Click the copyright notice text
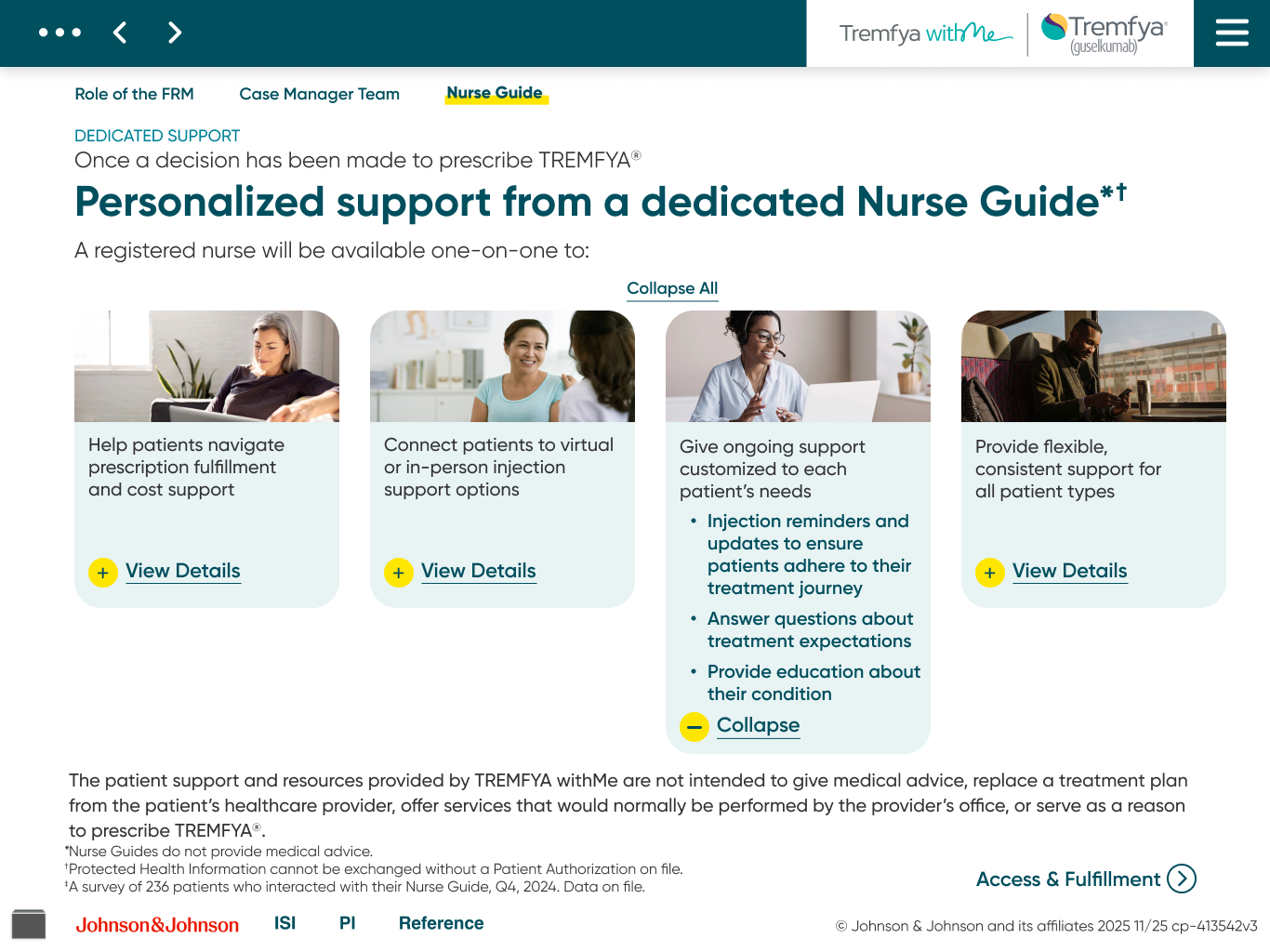Viewport: 1270px width, 952px height. click(x=1046, y=926)
